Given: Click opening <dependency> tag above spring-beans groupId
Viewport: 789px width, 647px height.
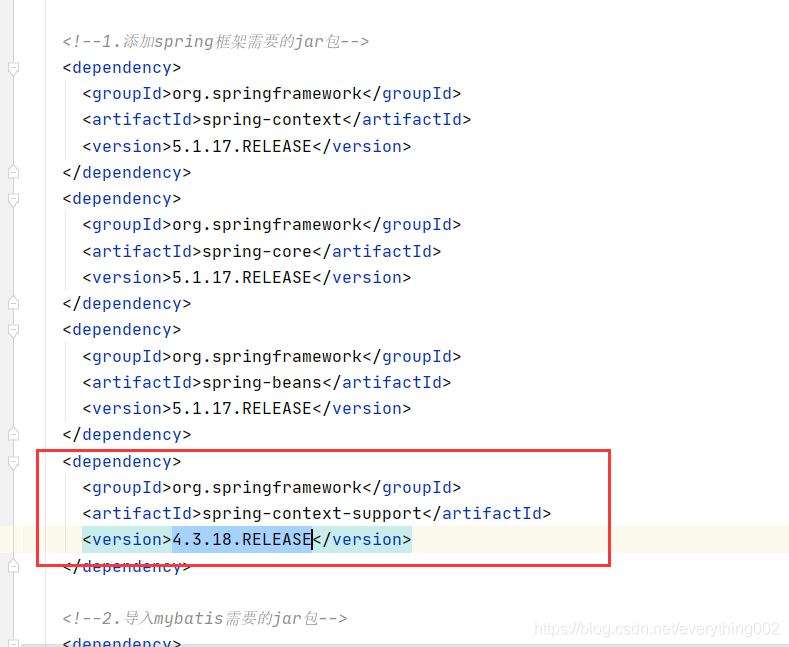Looking at the screenshot, I should point(122,330).
